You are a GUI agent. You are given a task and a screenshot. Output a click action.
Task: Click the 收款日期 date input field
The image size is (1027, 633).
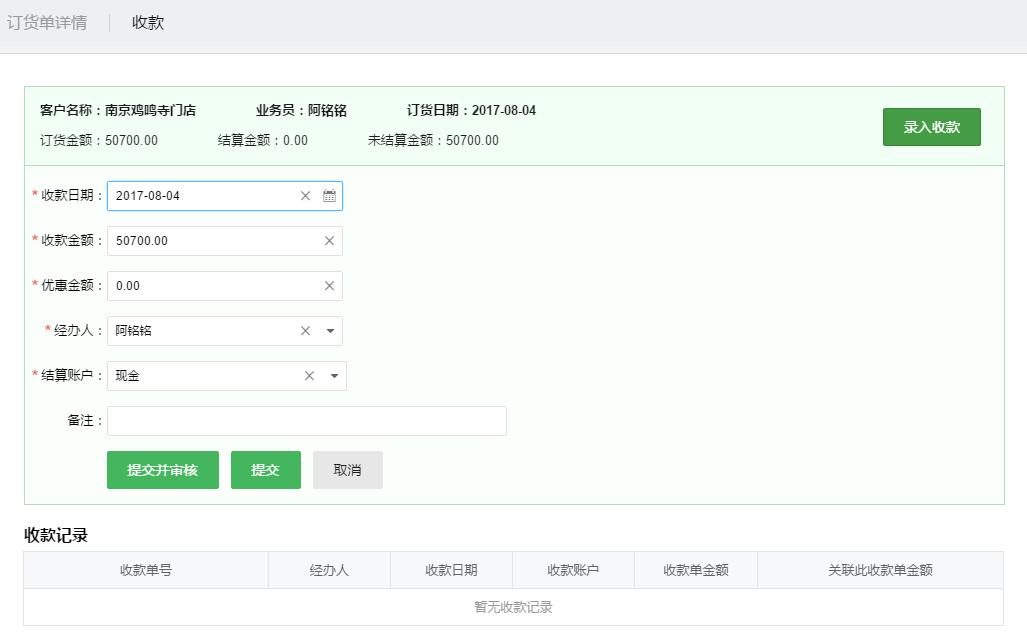(200, 196)
